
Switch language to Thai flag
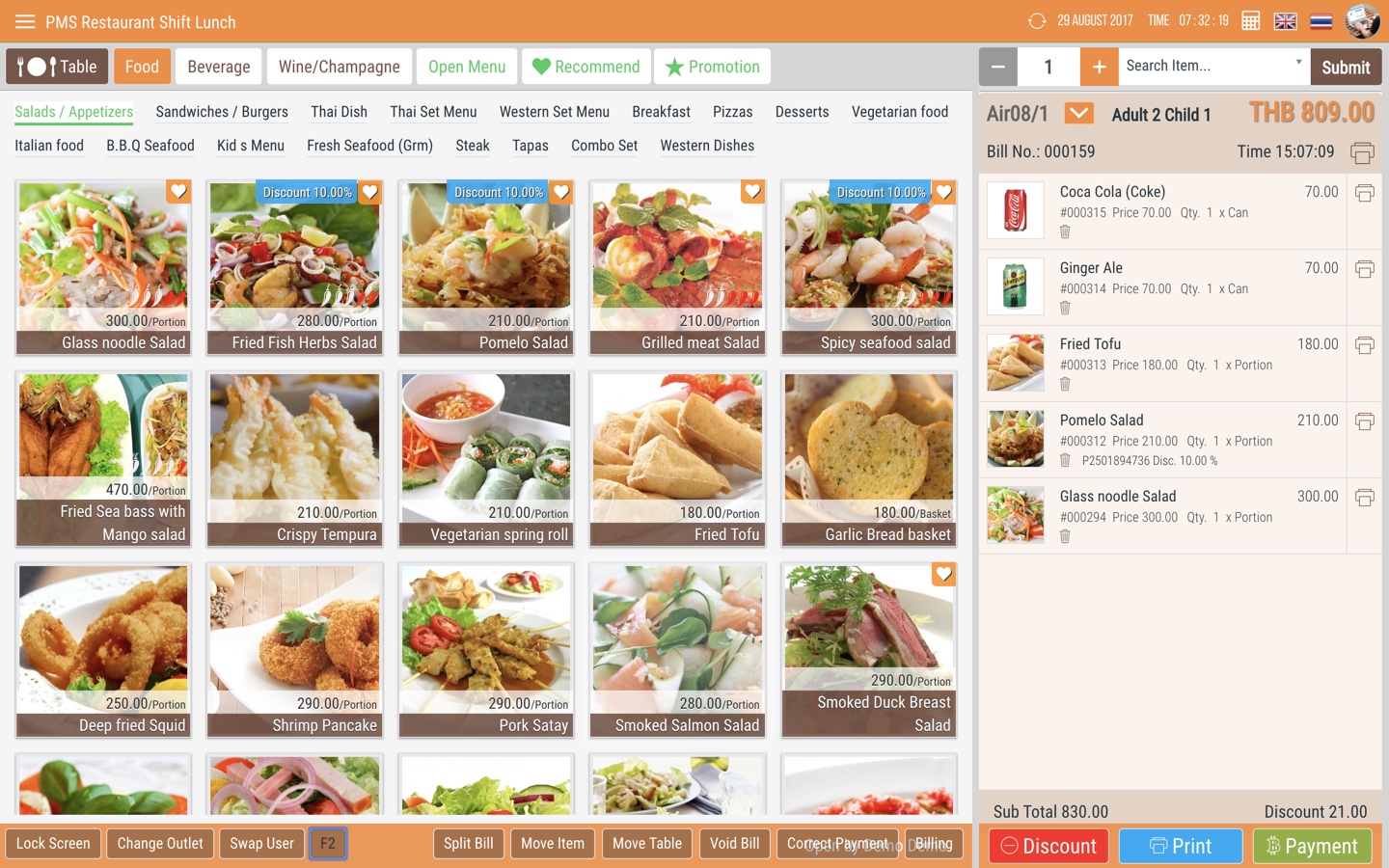click(x=1321, y=21)
